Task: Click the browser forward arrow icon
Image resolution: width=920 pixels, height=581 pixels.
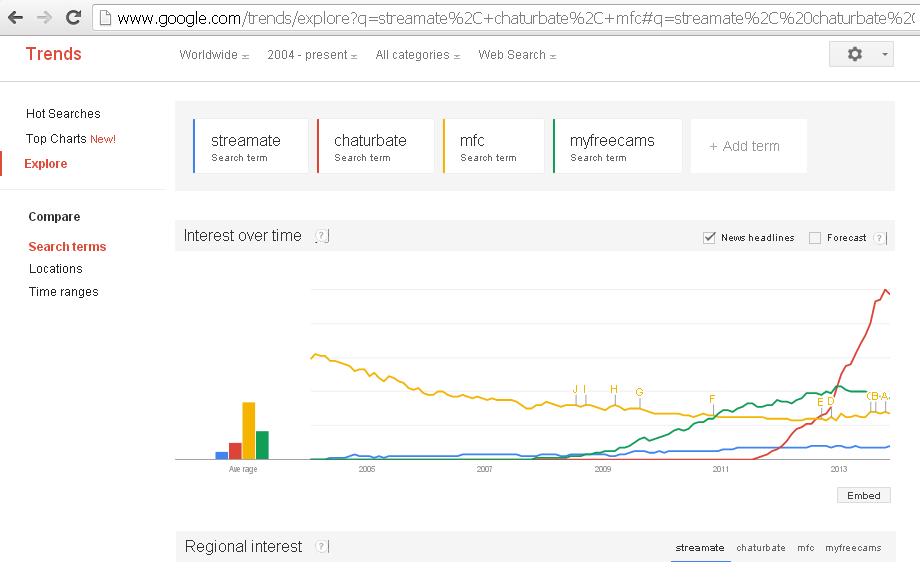Action: pos(45,18)
